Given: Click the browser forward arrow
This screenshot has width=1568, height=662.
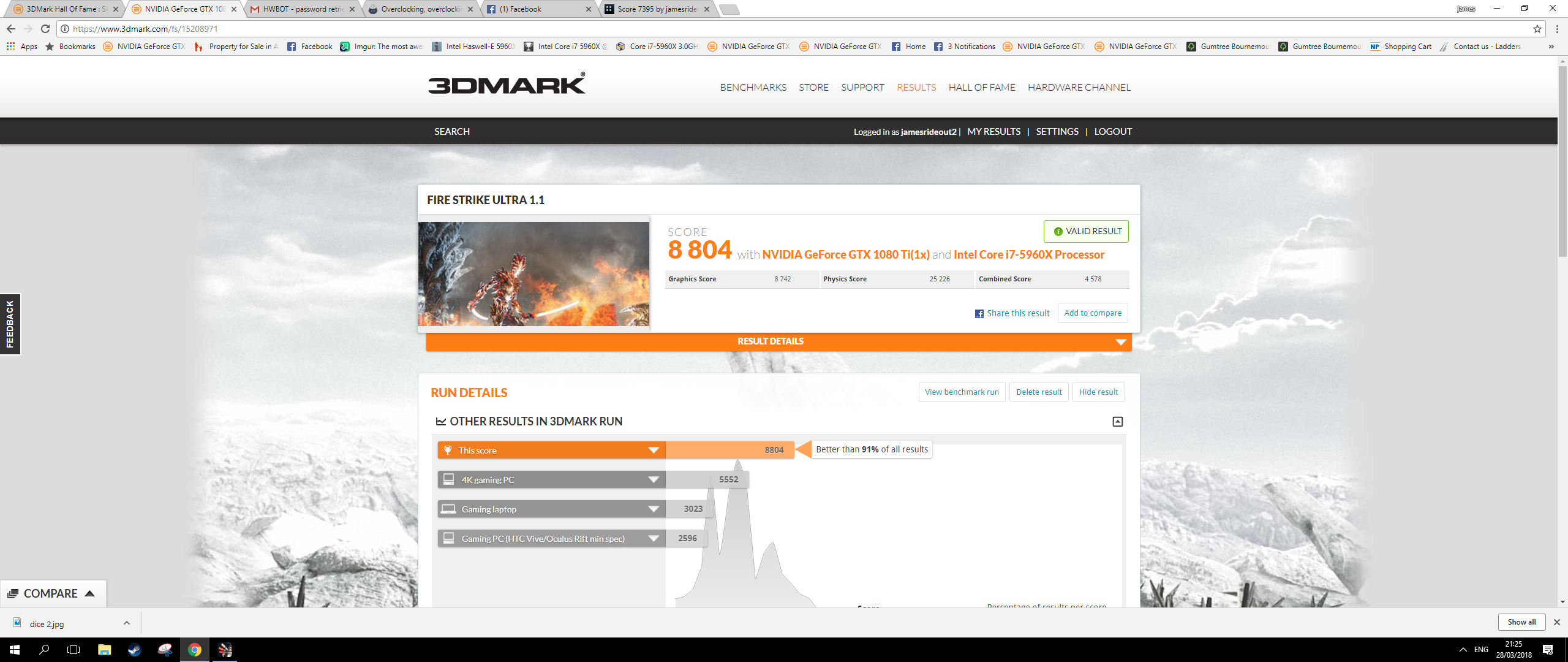Looking at the screenshot, I should click(28, 29).
